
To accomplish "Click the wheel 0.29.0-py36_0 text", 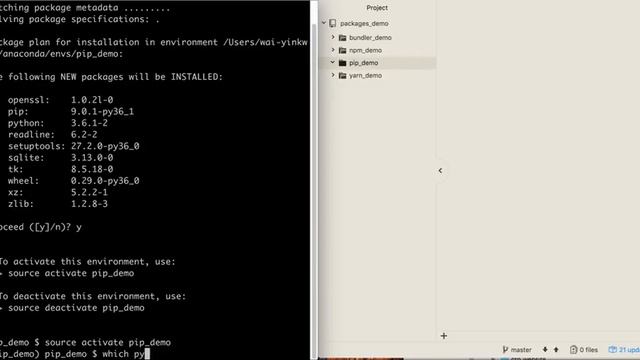I will click(x=105, y=180).
